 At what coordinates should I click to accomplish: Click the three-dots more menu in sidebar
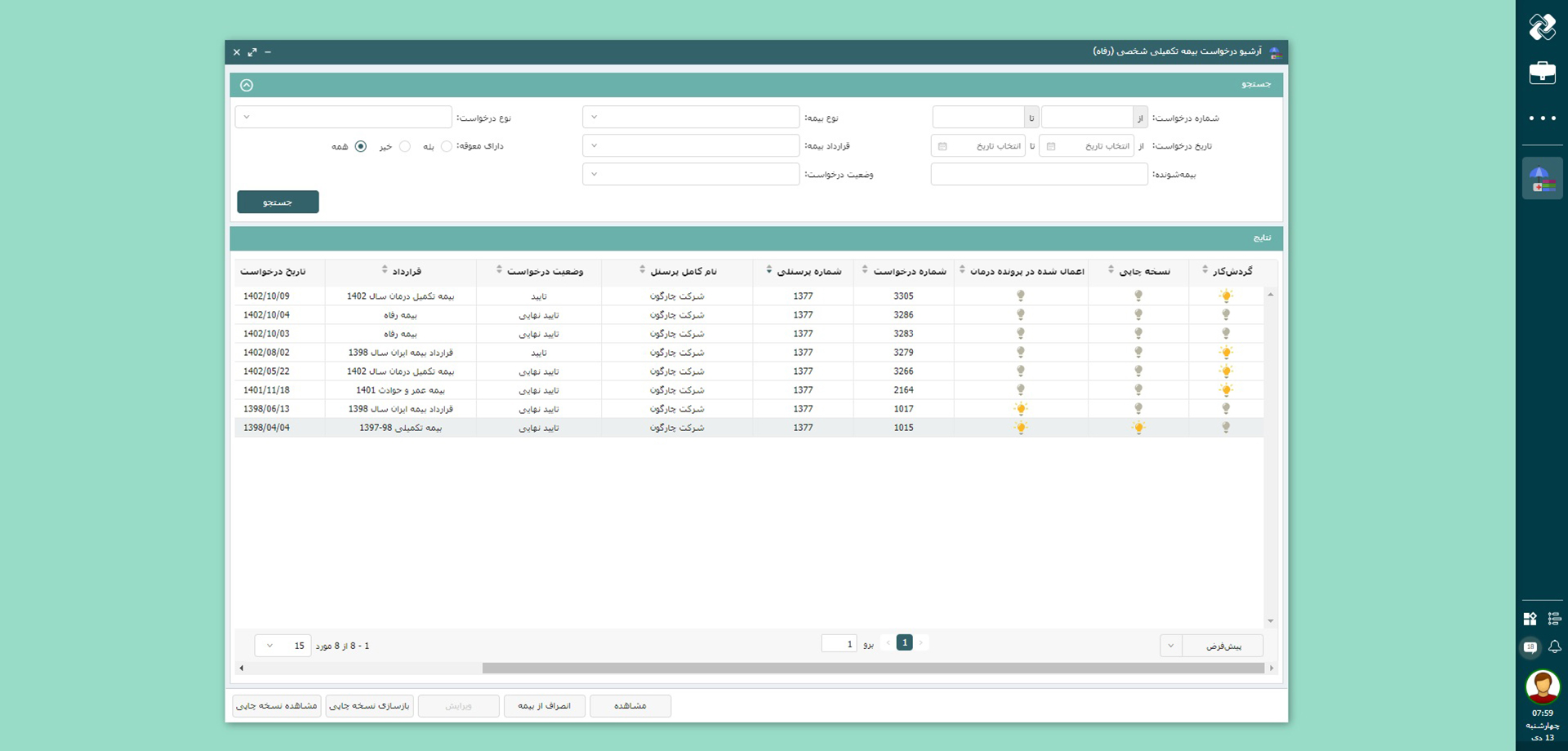click(1542, 118)
